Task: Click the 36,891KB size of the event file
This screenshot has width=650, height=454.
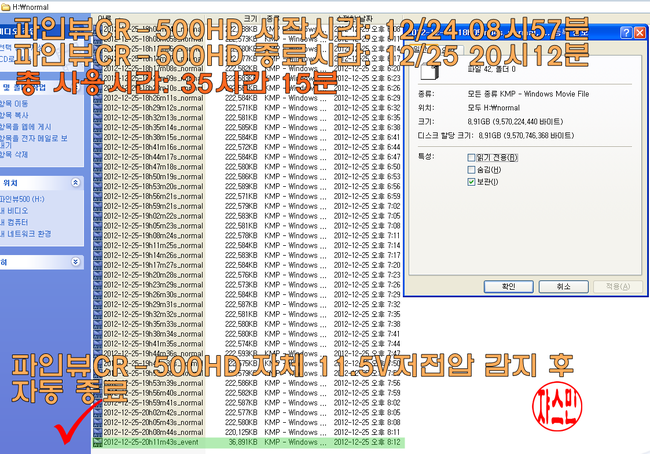Action: (x=243, y=443)
